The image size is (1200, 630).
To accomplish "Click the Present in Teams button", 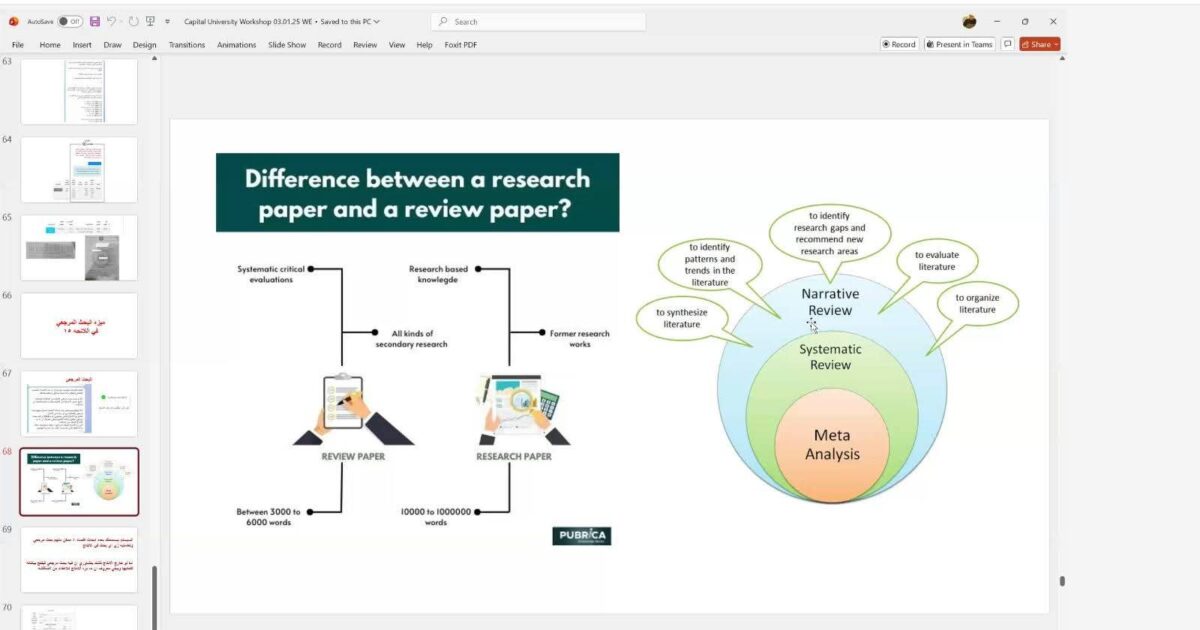I will click(960, 44).
